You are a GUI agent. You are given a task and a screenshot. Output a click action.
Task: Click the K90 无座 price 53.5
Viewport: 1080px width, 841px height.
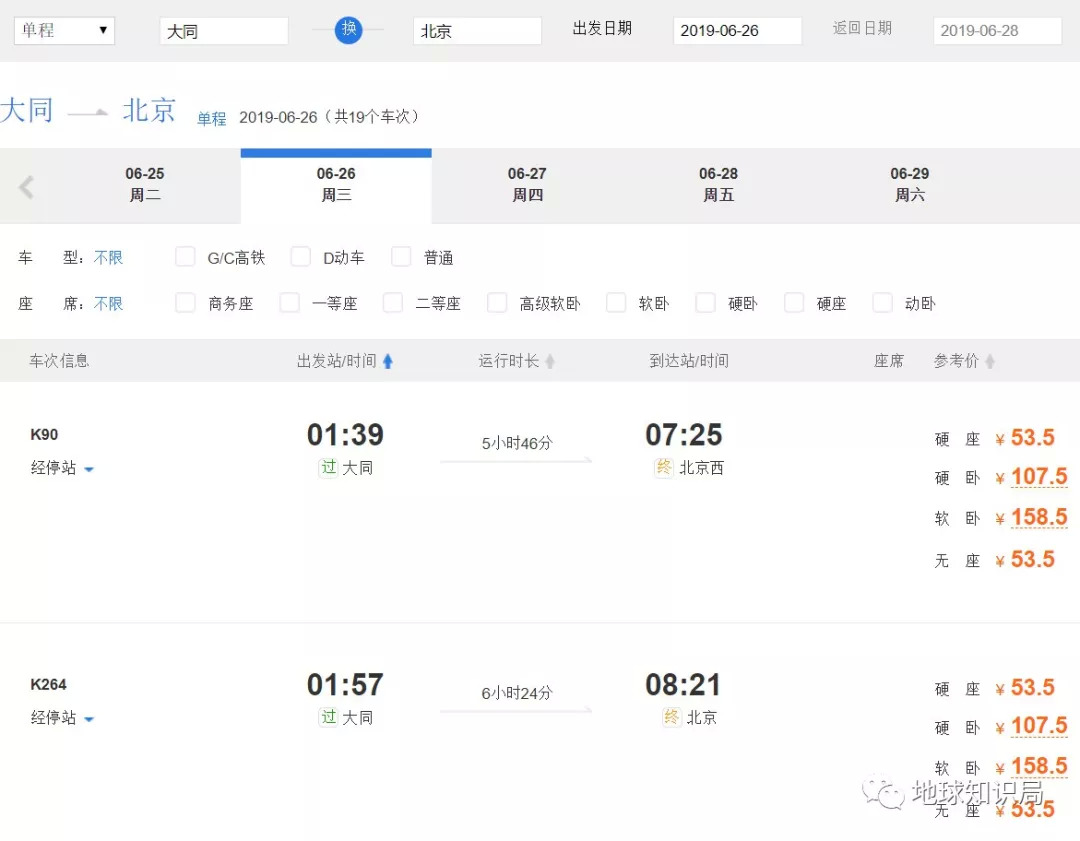point(1032,559)
